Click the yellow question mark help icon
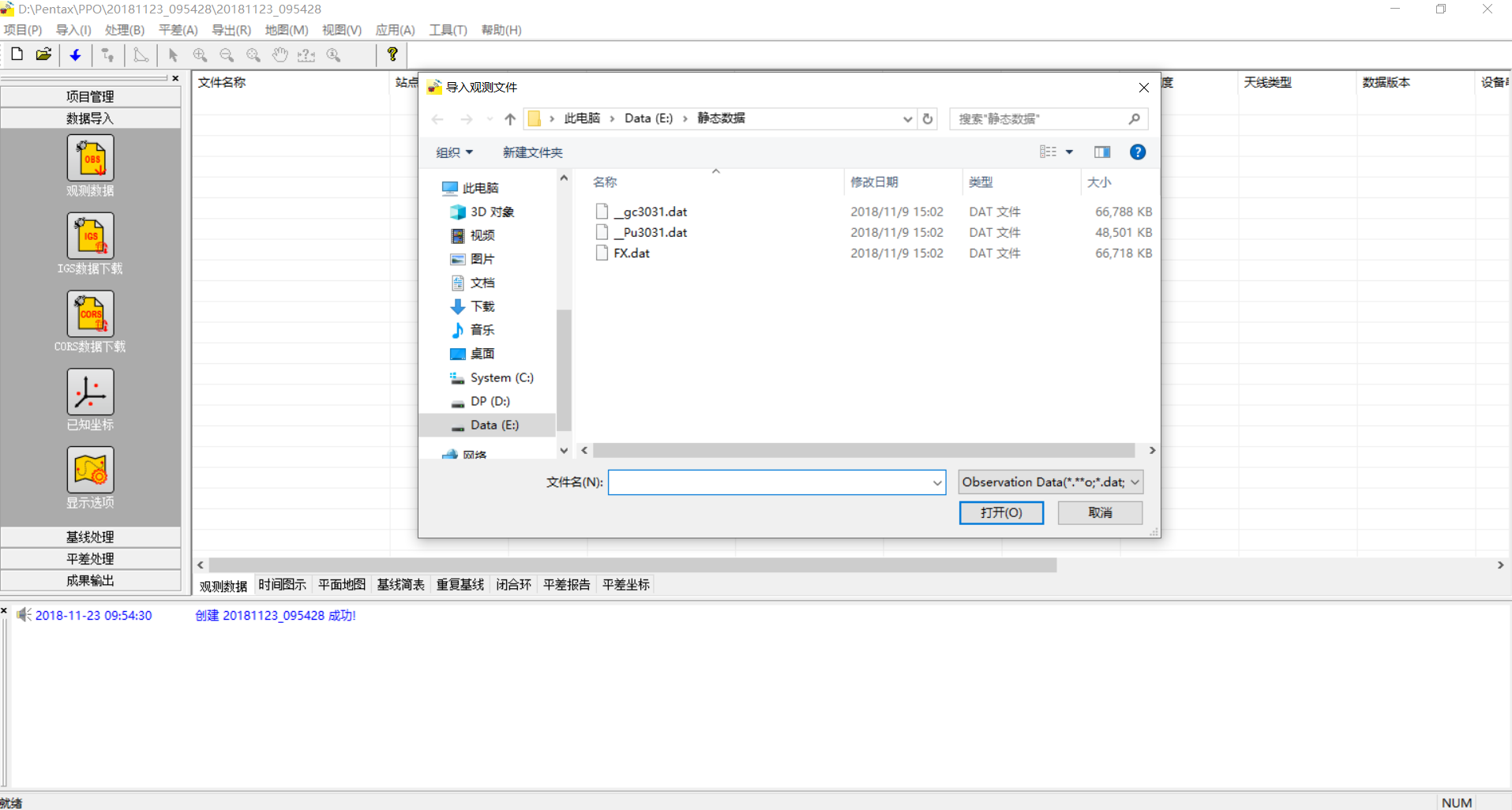Image resolution: width=1512 pixels, height=810 pixels. click(x=392, y=54)
